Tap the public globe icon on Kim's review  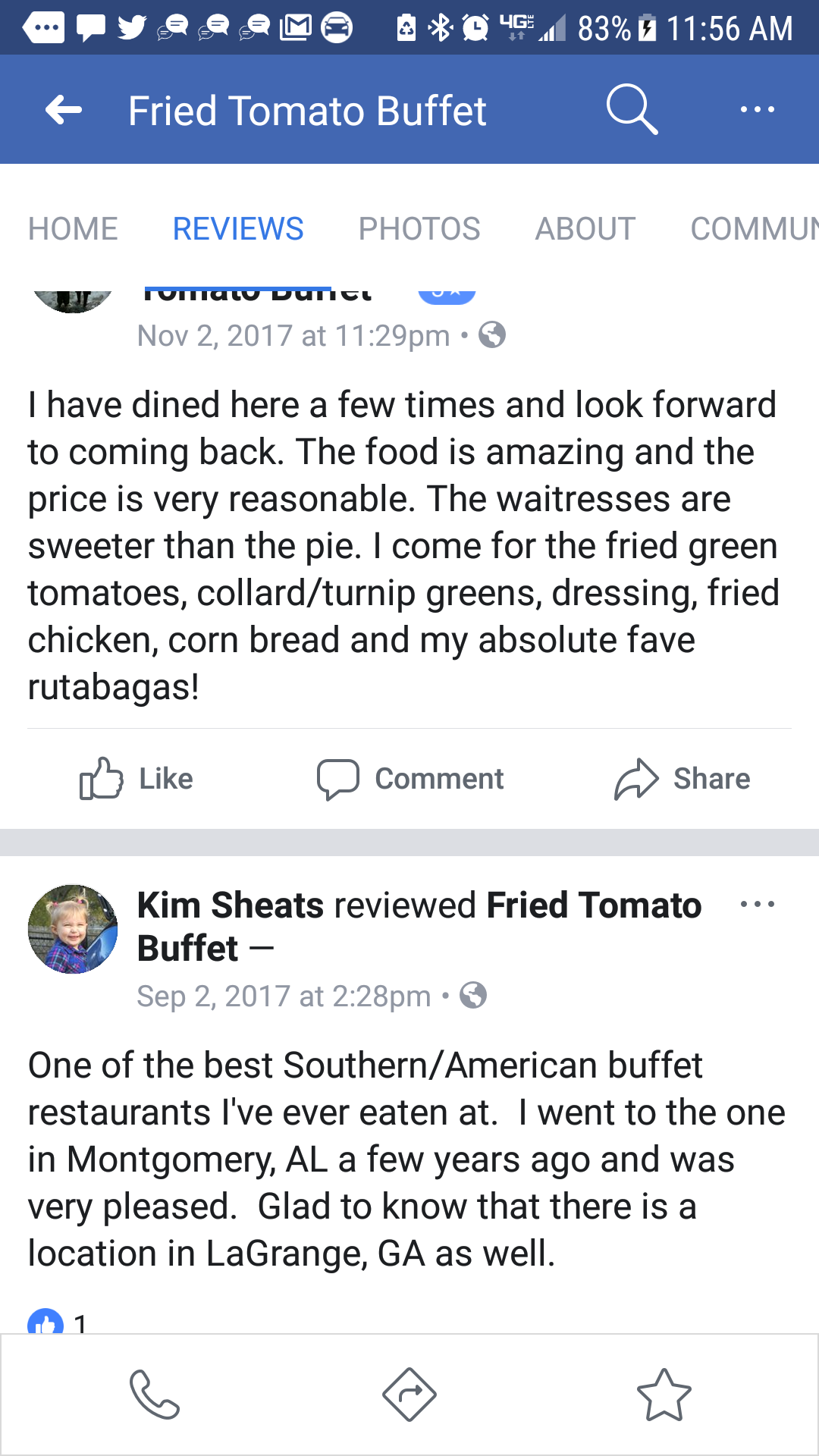[473, 995]
